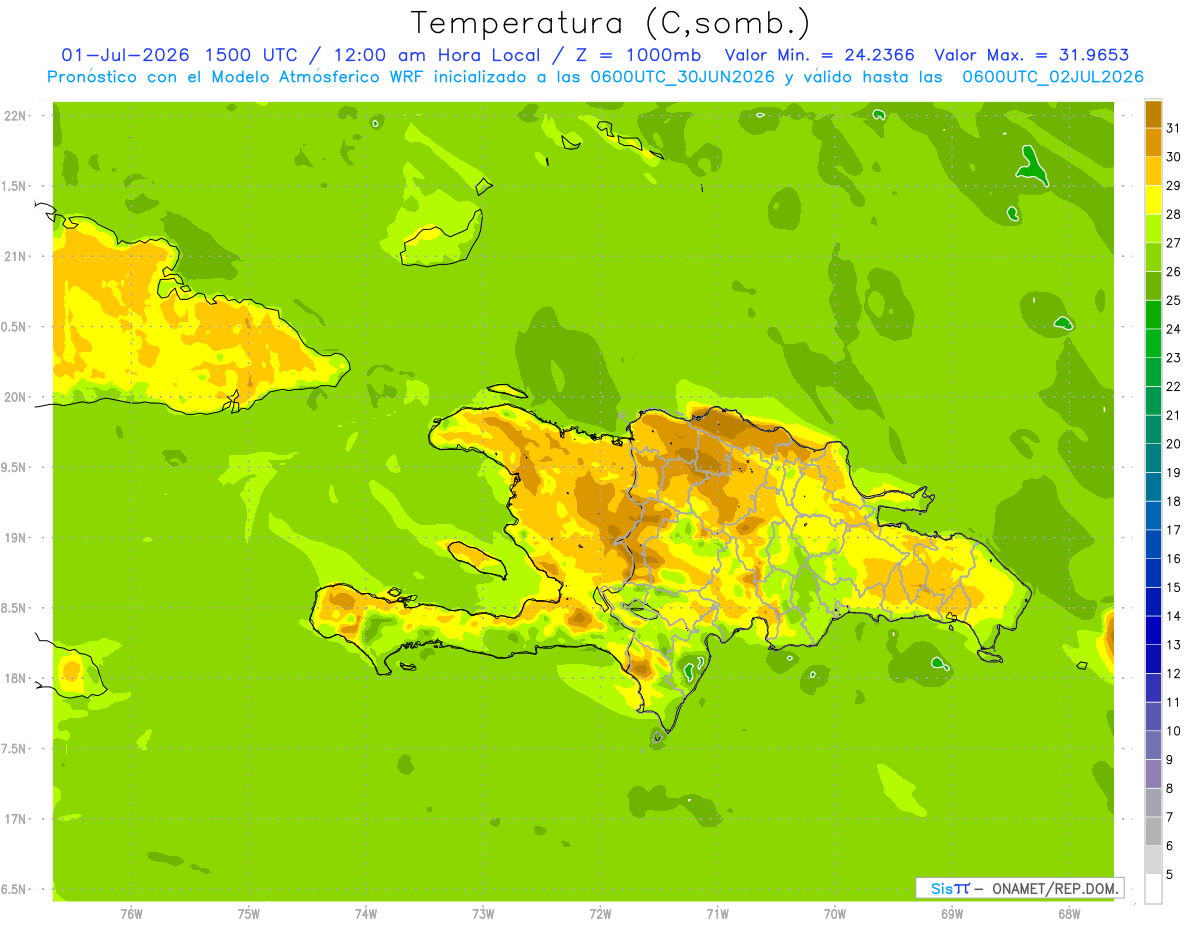Image resolution: width=1200 pixels, height=927 pixels.
Task: Click the legend value 21 on the color bar
Action: point(1174,415)
